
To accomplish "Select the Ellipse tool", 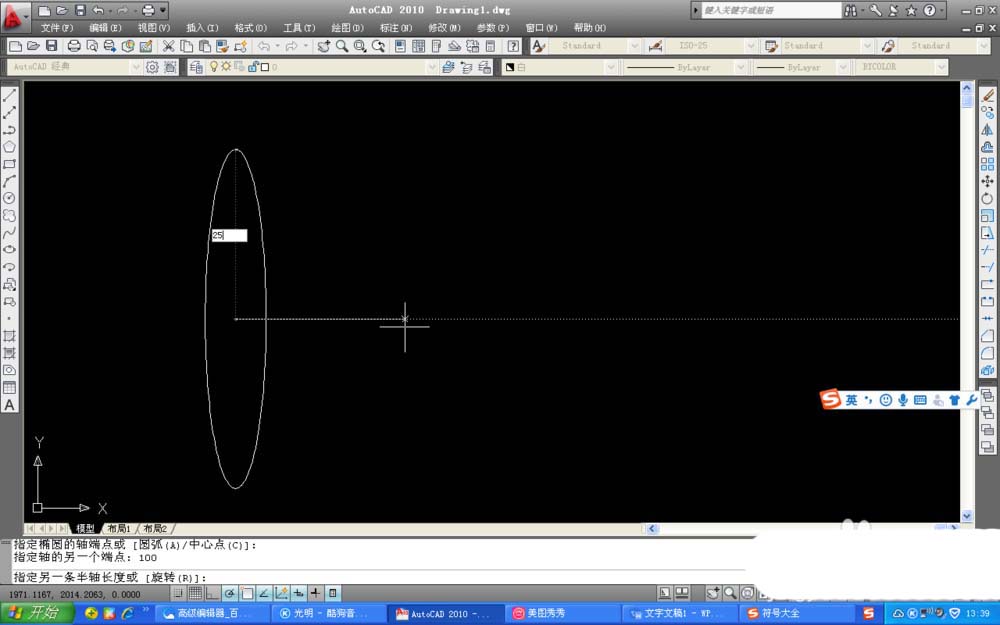I will click(10, 250).
